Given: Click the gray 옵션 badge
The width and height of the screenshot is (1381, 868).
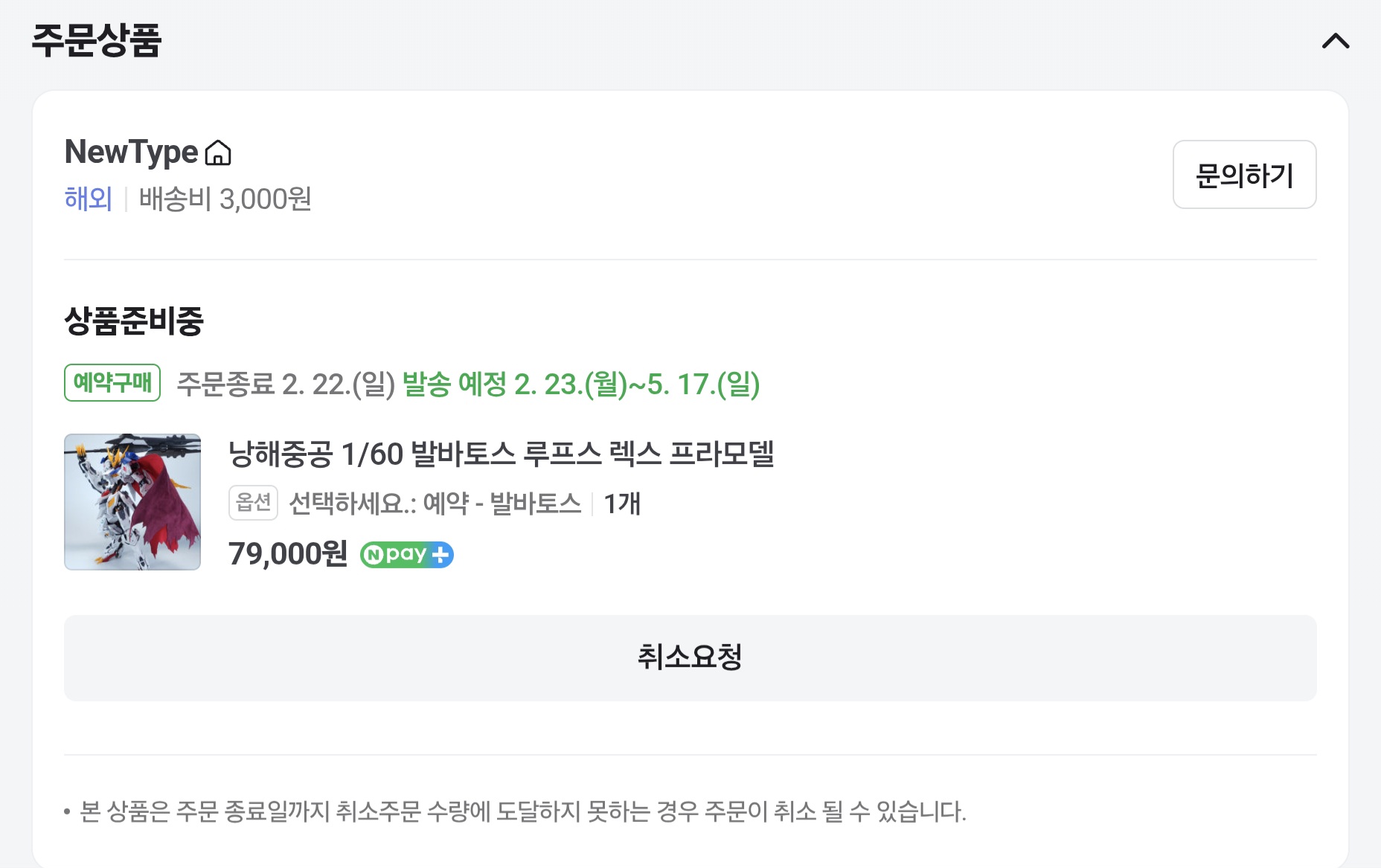Looking at the screenshot, I should point(253,503).
